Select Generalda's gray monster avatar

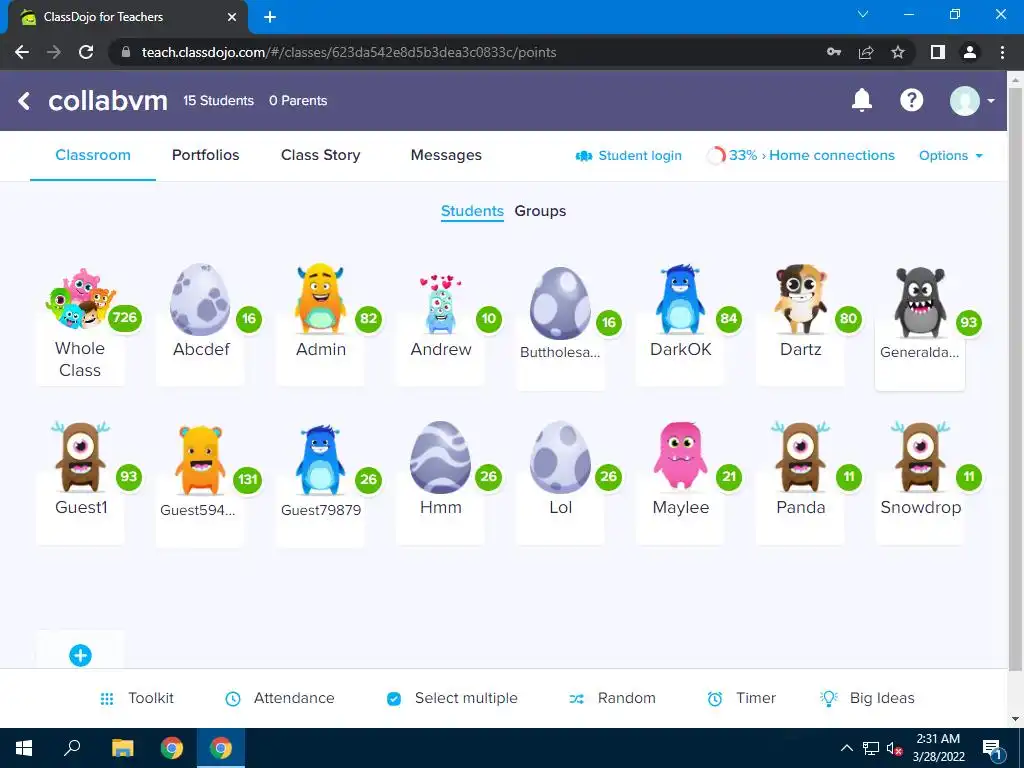point(920,302)
